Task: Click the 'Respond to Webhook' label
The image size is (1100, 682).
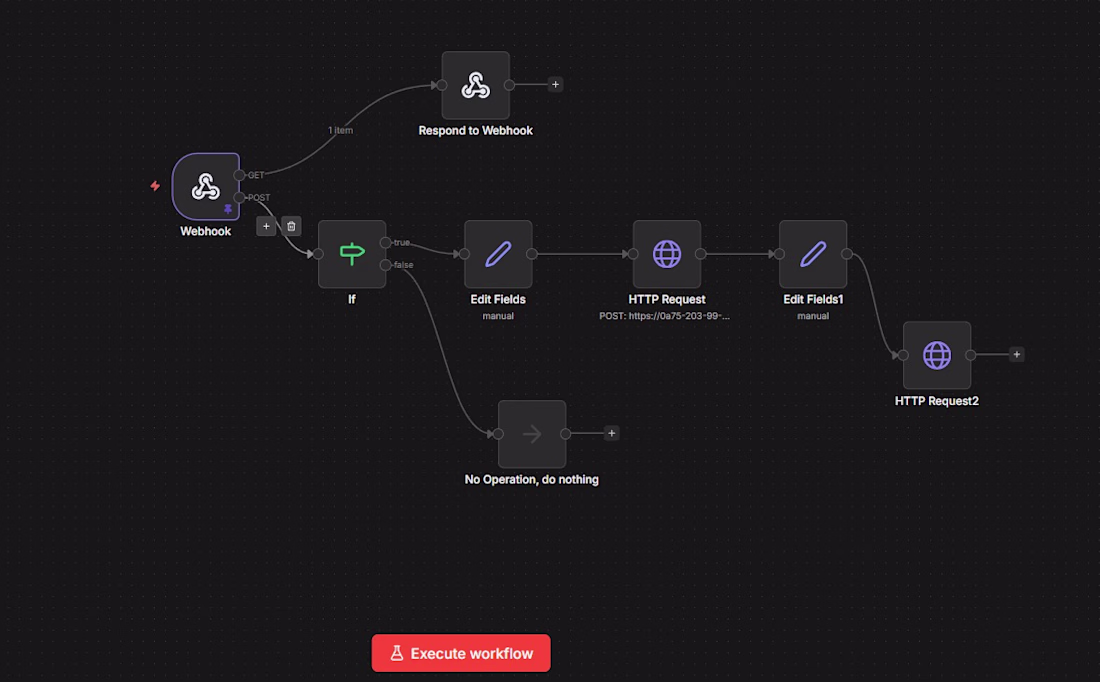Action: (476, 131)
